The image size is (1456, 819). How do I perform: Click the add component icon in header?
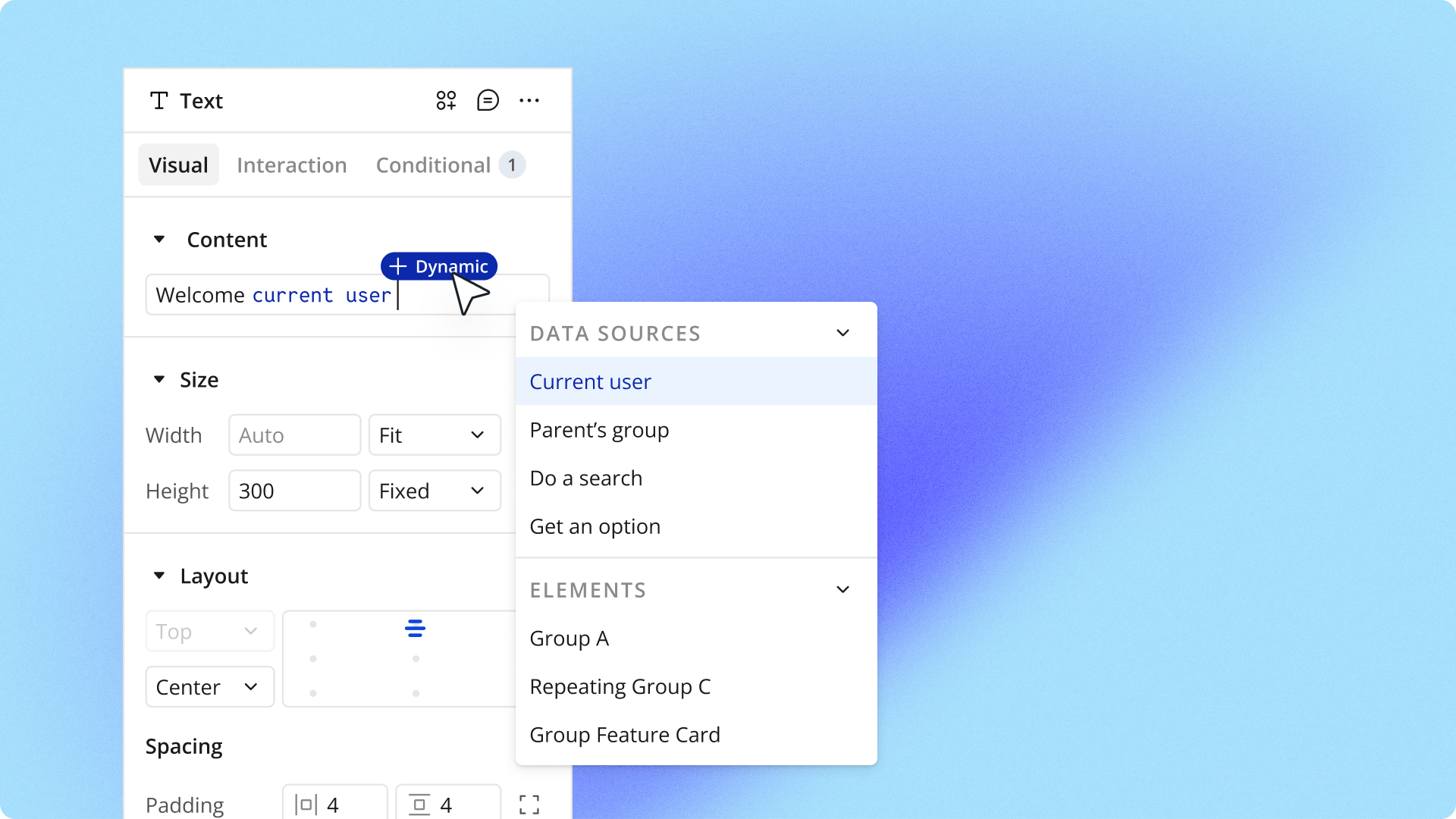coord(446,100)
